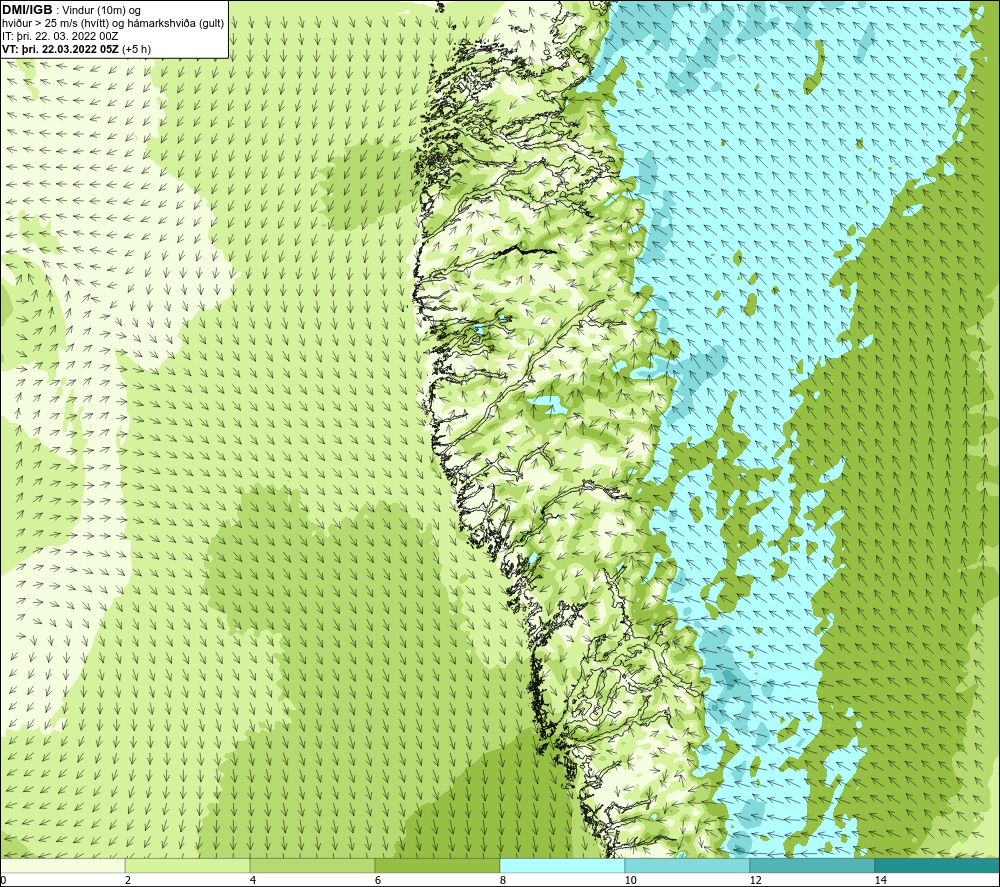Screen dimensions: 1000x887
Task: Click the 'IT: þri. 22. 03. 2022 00Z' line
Action: coord(60,36)
